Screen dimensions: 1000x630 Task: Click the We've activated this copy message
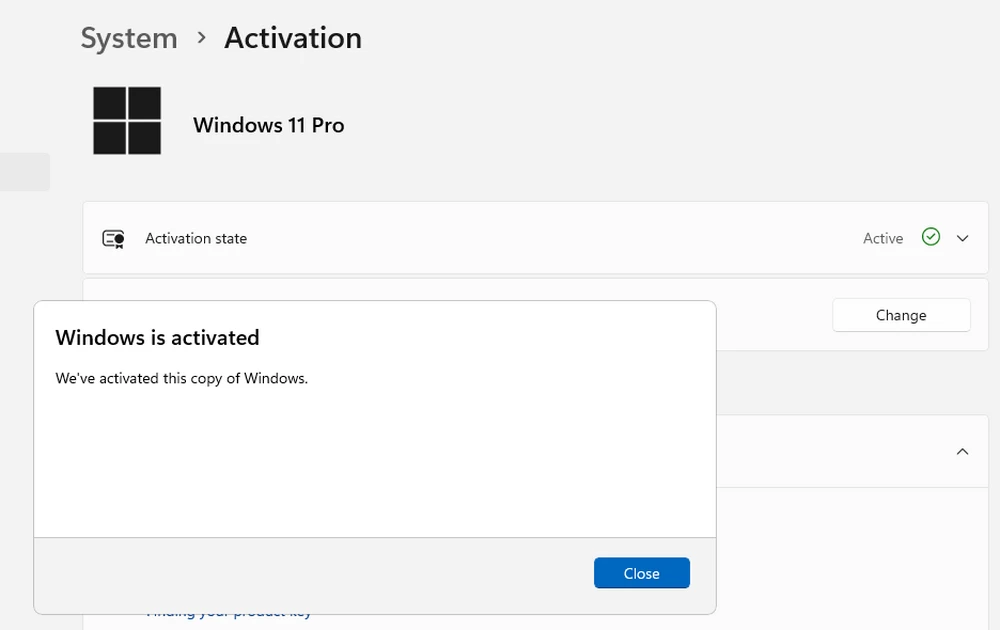tap(181, 379)
